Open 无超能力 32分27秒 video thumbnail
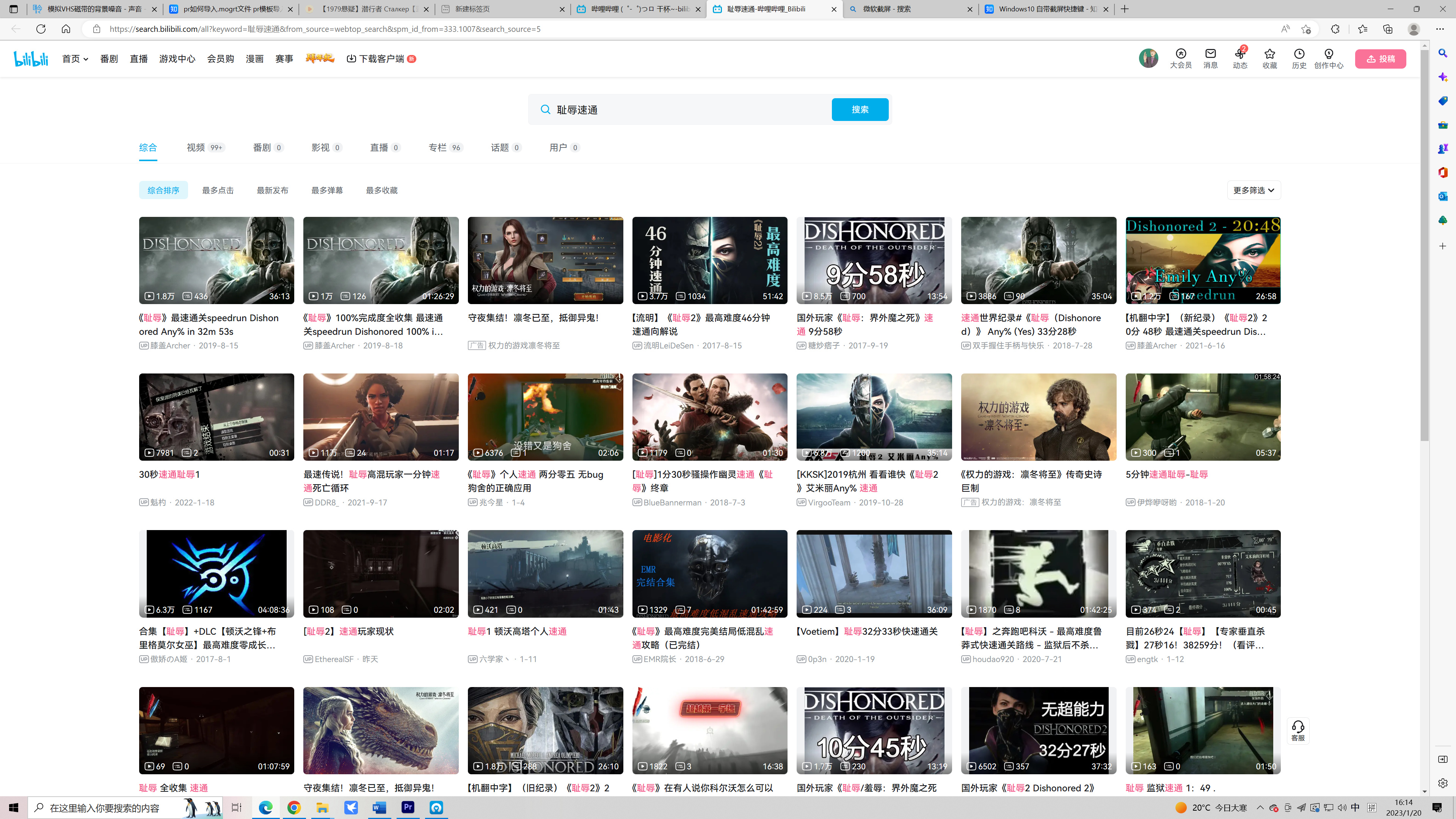 coord(1038,730)
